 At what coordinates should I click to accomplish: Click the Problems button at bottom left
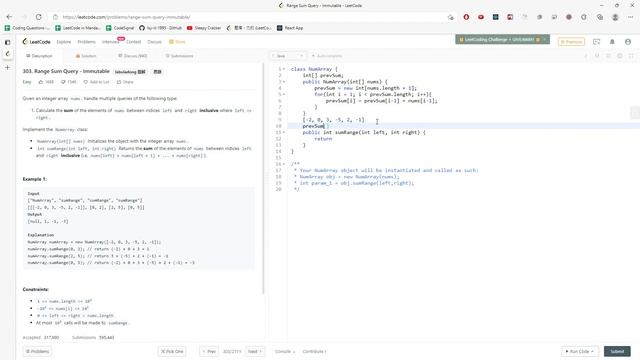pos(37,351)
